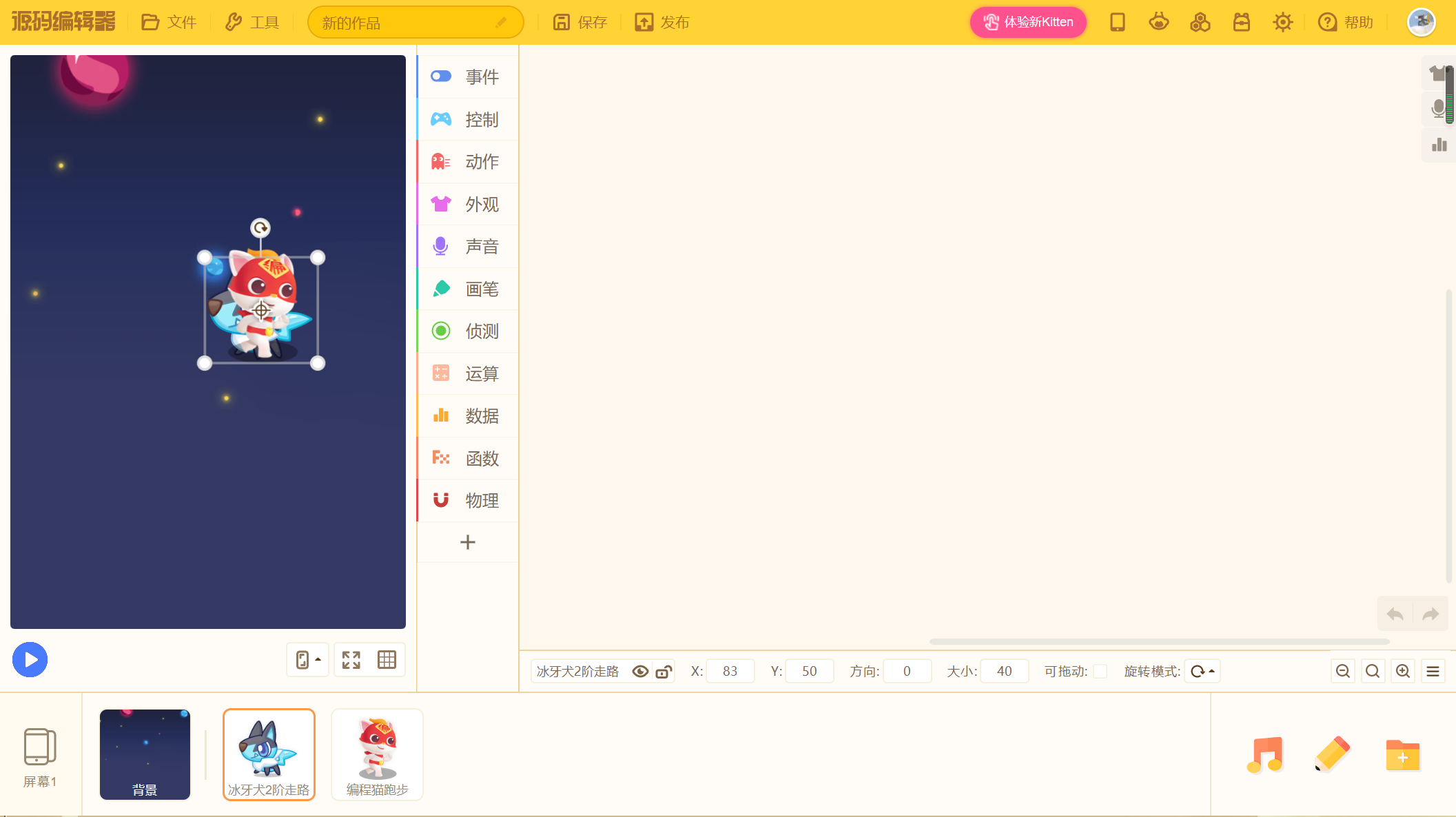The width and height of the screenshot is (1456, 817).
Task: Click the cat face icon in the top bar
Action: [1159, 22]
